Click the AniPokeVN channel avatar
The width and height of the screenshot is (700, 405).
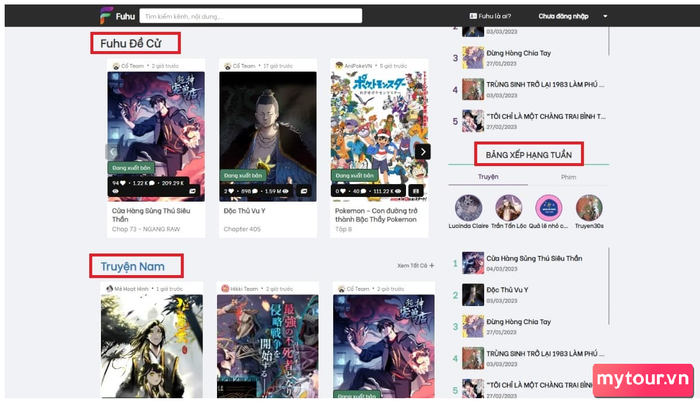pos(339,66)
